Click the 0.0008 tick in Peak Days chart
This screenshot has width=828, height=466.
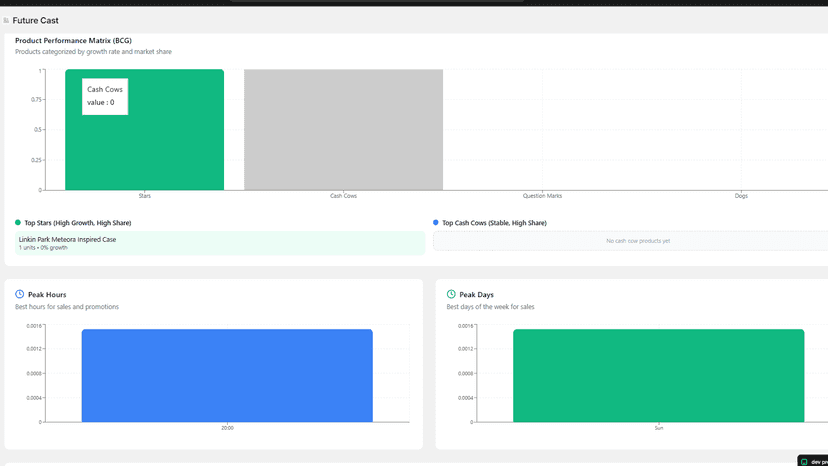pyautogui.click(x=465, y=374)
